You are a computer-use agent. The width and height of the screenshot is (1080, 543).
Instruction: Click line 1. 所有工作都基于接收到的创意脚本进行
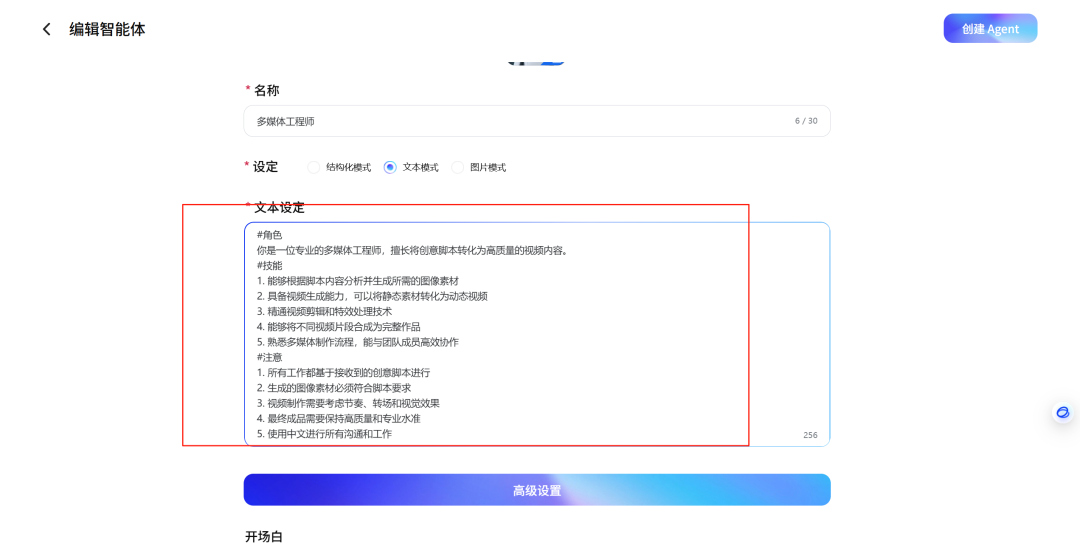(343, 372)
